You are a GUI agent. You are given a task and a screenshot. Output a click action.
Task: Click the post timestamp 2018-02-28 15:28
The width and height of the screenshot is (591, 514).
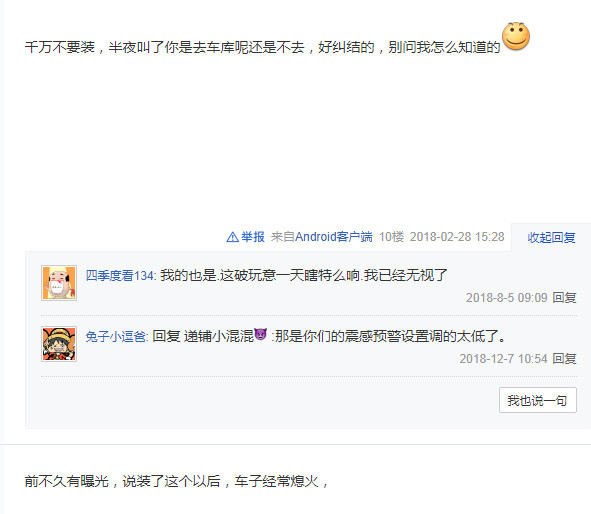point(457,237)
